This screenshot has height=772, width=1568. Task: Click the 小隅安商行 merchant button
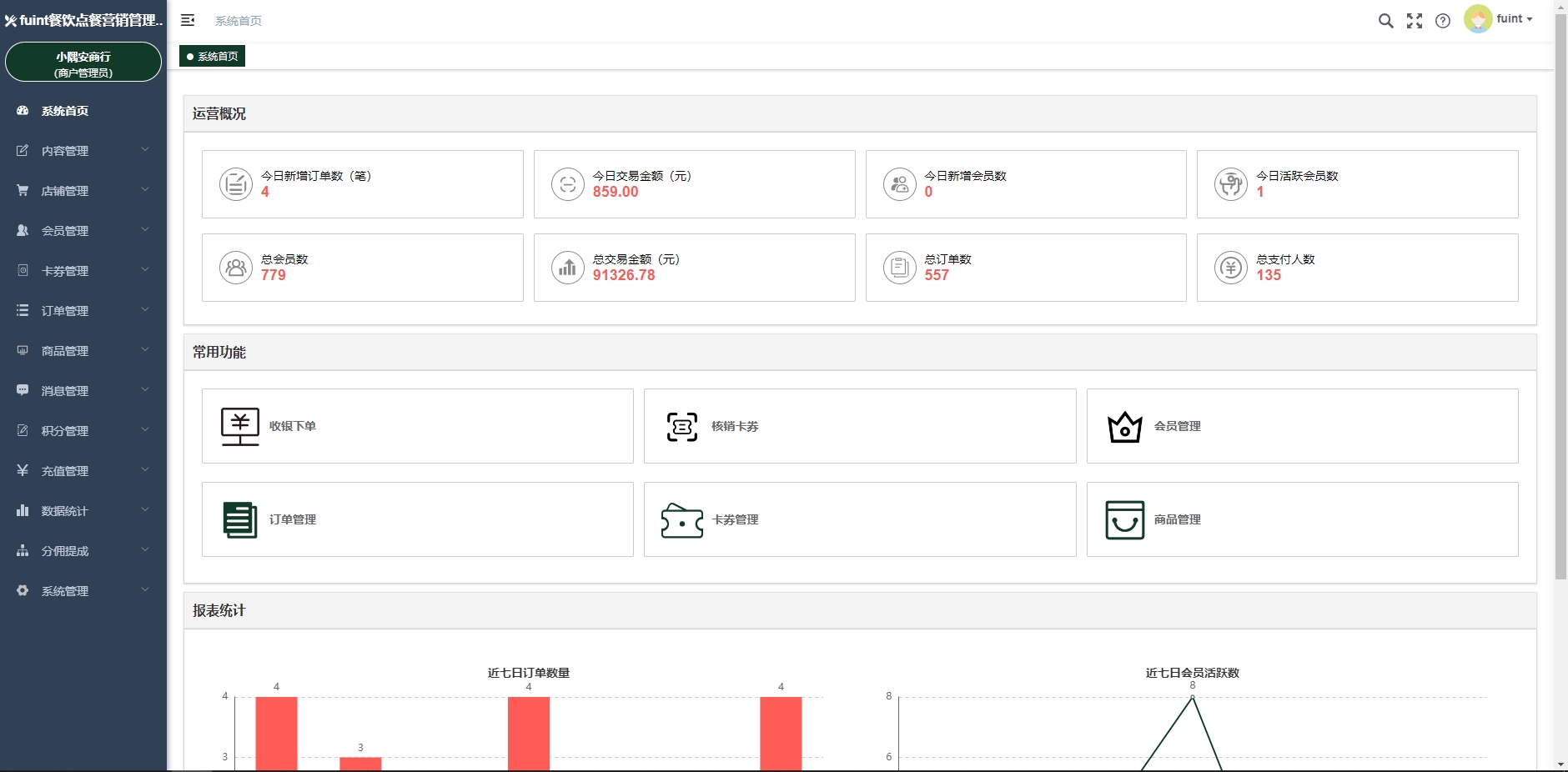tap(83, 63)
